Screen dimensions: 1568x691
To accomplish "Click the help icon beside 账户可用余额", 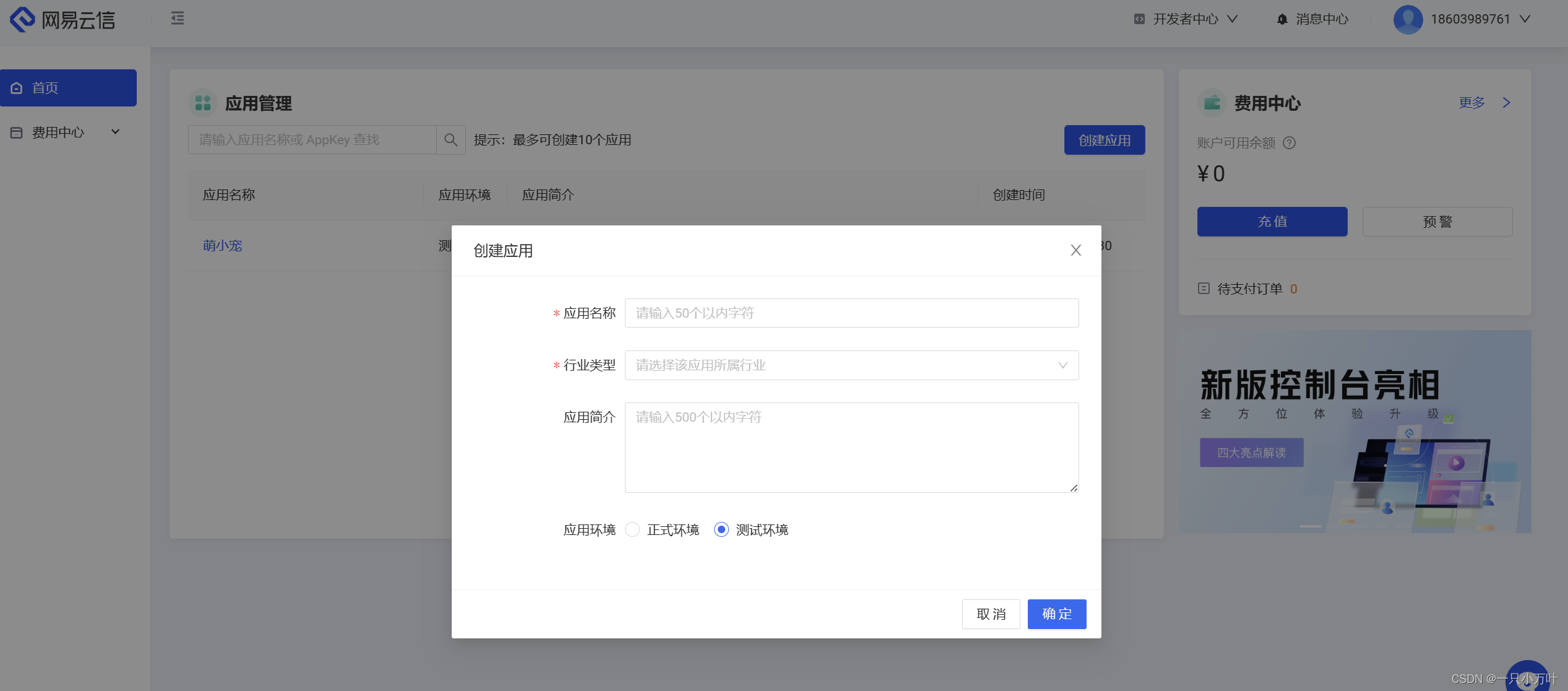I will (x=1290, y=143).
